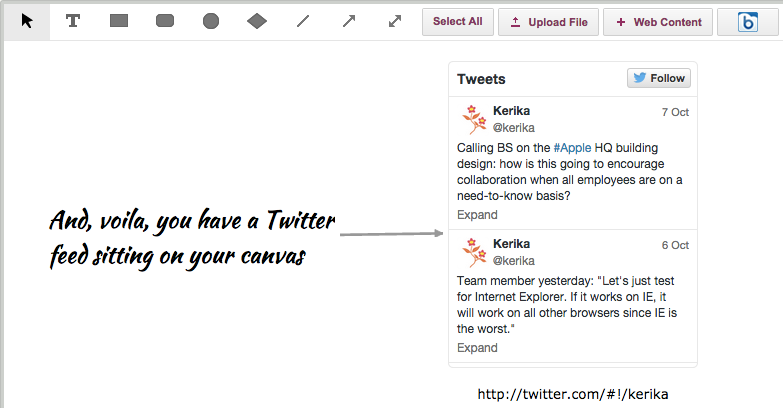Select the Text tool
Screen dimensions: 783x408
click(x=73, y=21)
